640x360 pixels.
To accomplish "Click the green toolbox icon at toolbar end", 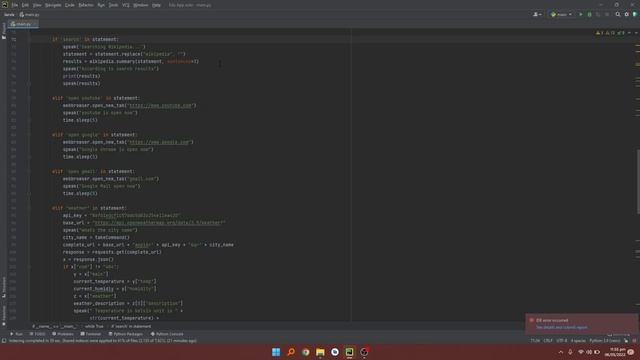I will click(635, 14).
